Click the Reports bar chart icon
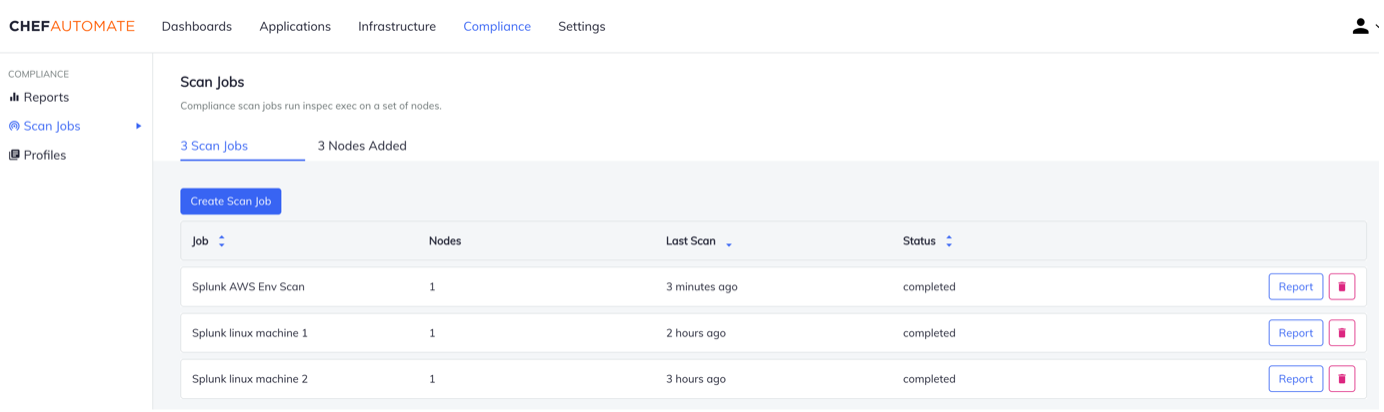 pyautogui.click(x=14, y=97)
